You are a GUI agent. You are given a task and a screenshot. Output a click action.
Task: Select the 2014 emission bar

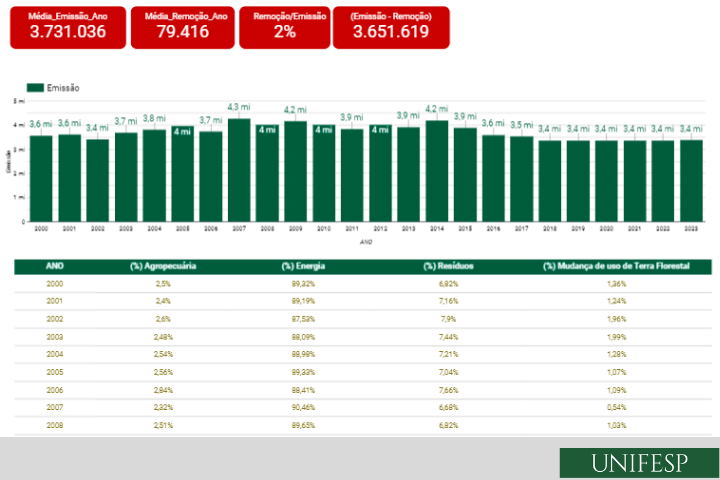[x=436, y=171]
